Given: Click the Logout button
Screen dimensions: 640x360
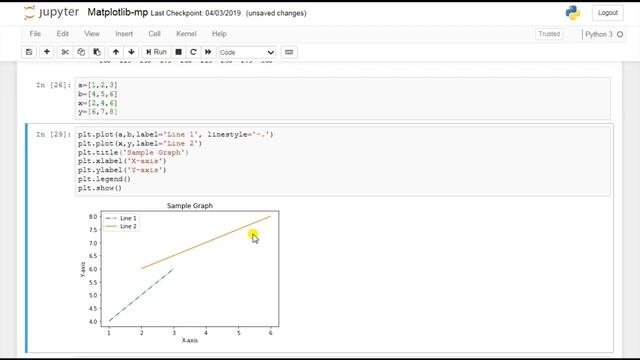Looking at the screenshot, I should 608,13.
